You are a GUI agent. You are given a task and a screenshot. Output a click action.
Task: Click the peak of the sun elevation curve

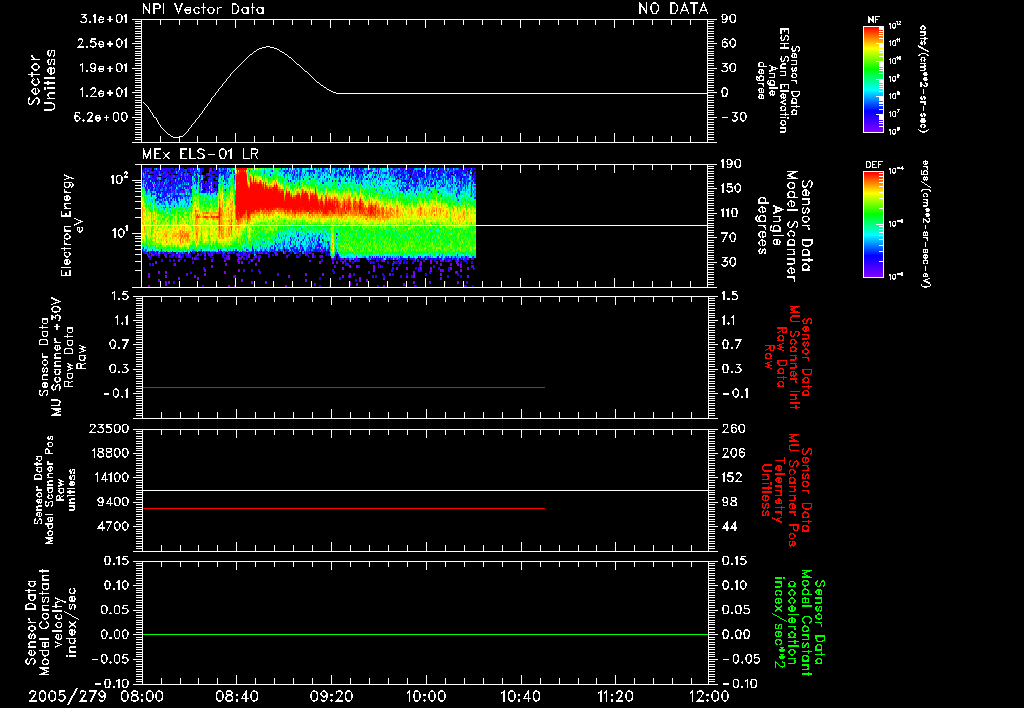point(268,46)
